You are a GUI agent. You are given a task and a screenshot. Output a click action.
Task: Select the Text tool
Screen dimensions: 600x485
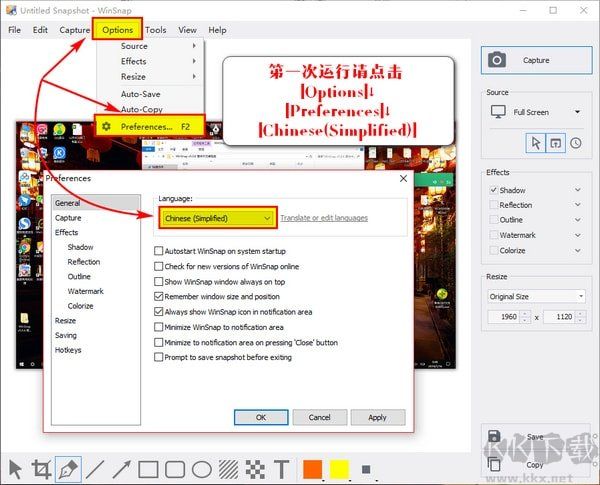[282, 469]
